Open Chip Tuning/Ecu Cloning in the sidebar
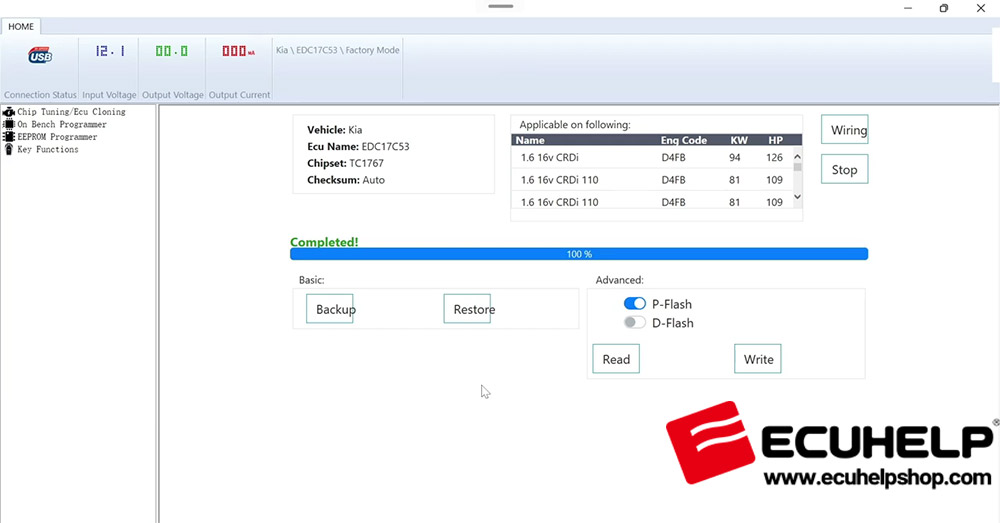Viewport: 1000px width, 523px height. [71, 112]
